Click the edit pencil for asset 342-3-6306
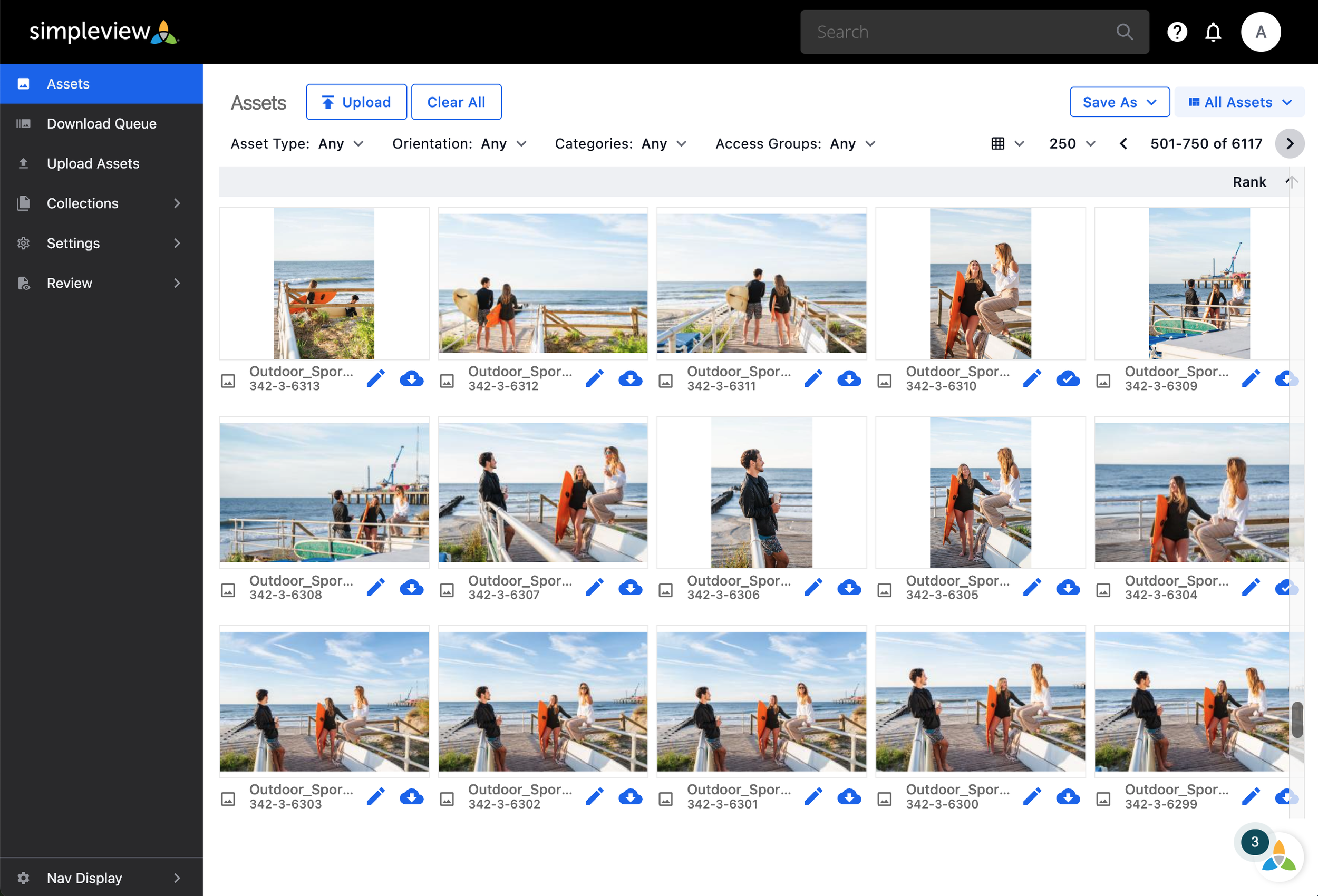 click(x=813, y=588)
